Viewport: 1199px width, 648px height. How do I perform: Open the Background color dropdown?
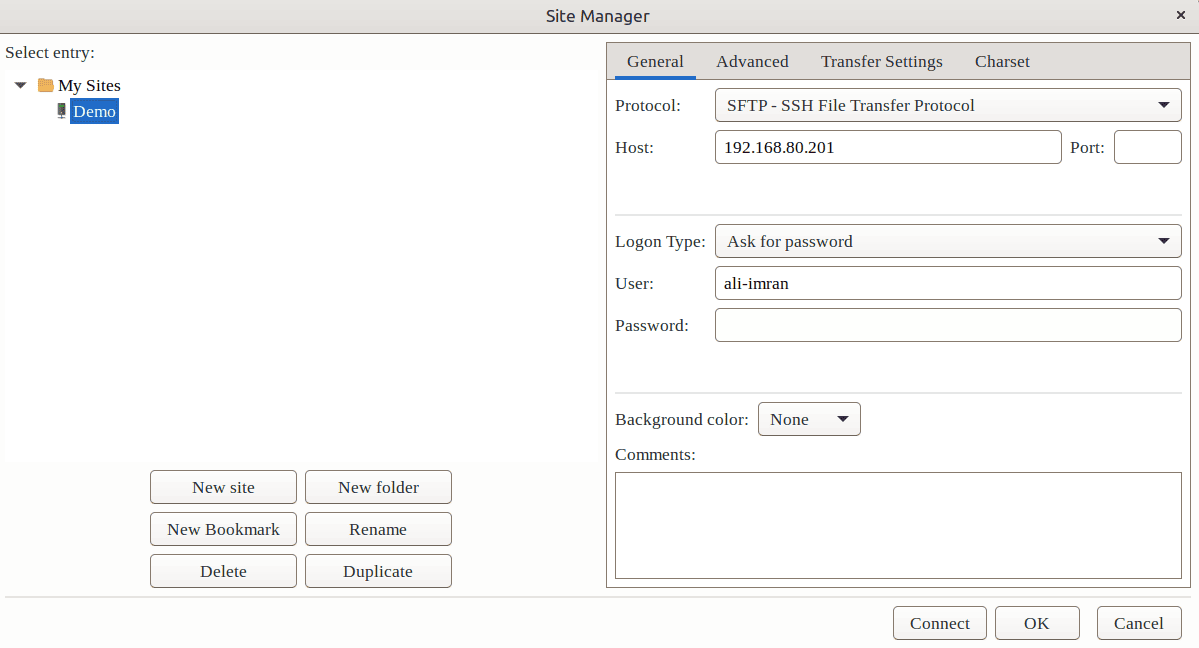click(809, 419)
